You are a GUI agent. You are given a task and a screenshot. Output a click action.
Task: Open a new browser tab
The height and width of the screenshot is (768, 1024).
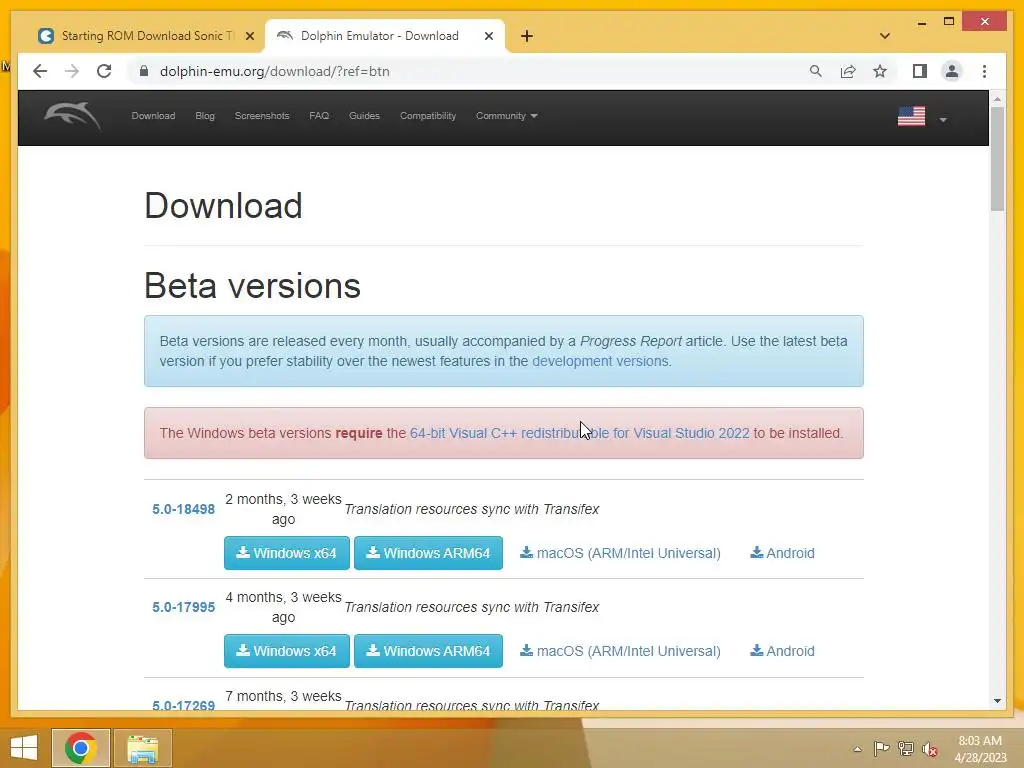click(x=527, y=36)
